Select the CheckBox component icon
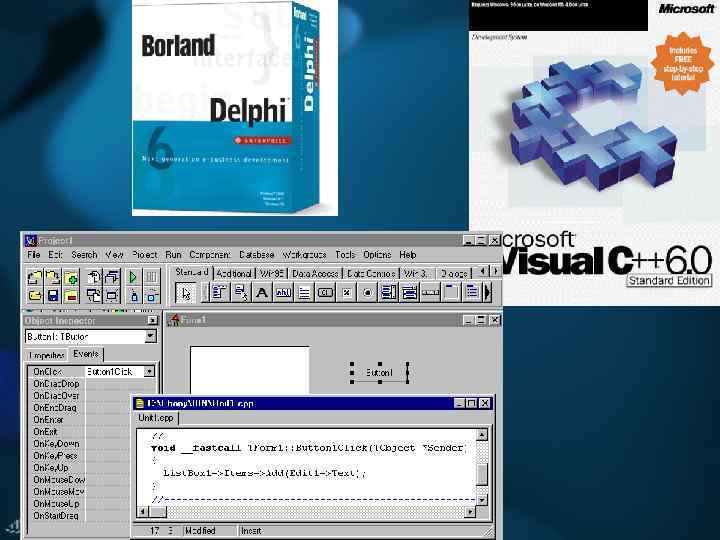Screen dimensions: 720x540 point(346,292)
